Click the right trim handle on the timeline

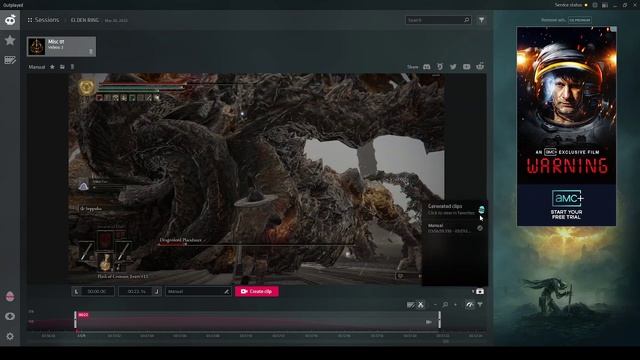click(440, 320)
